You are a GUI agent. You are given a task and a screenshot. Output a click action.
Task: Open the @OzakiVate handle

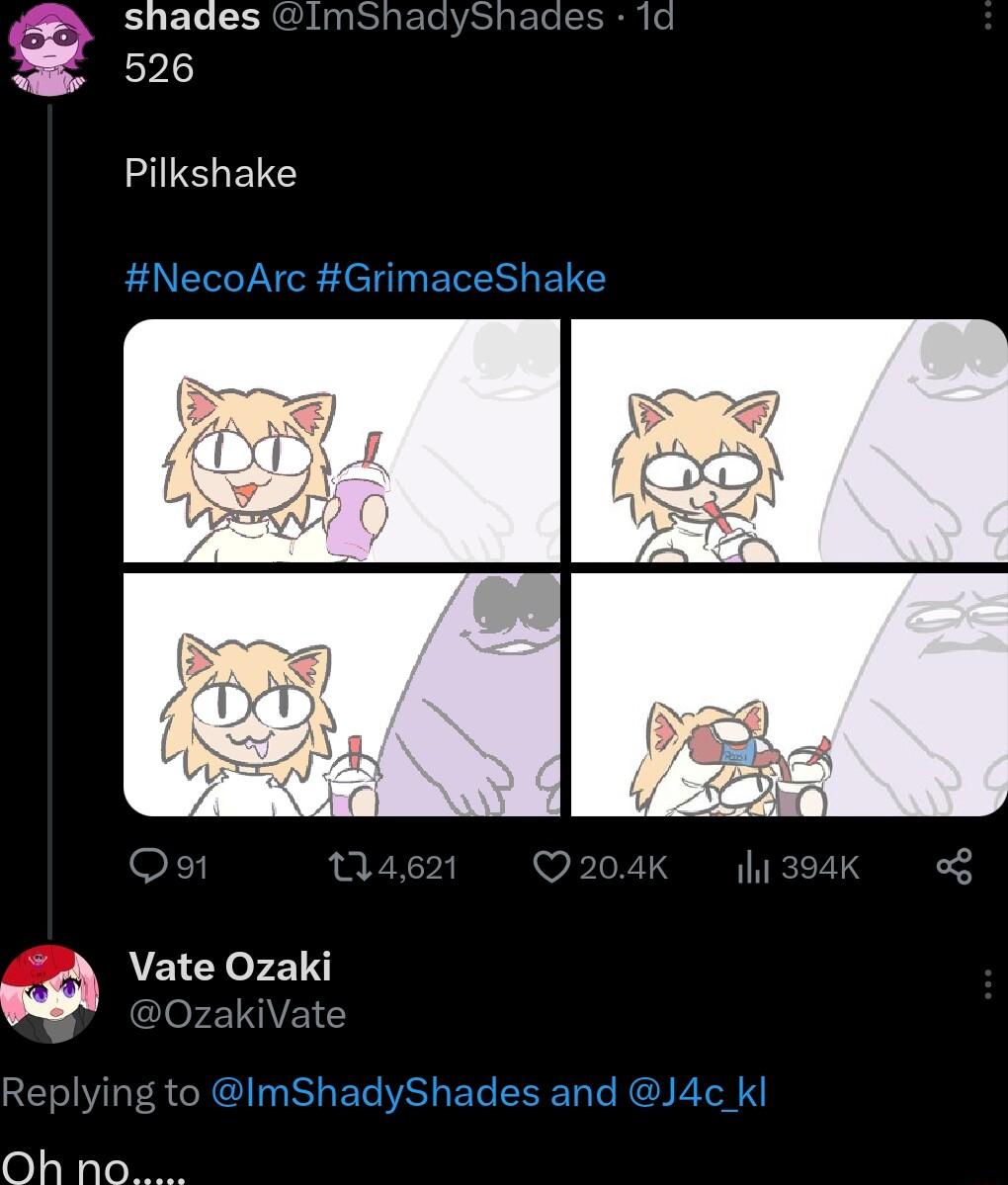237,1014
